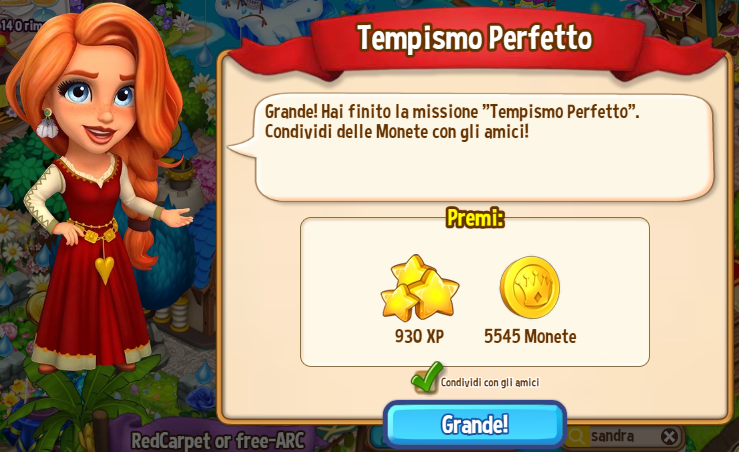
Task: Click the character's white shell earring
Action: [x=47, y=124]
